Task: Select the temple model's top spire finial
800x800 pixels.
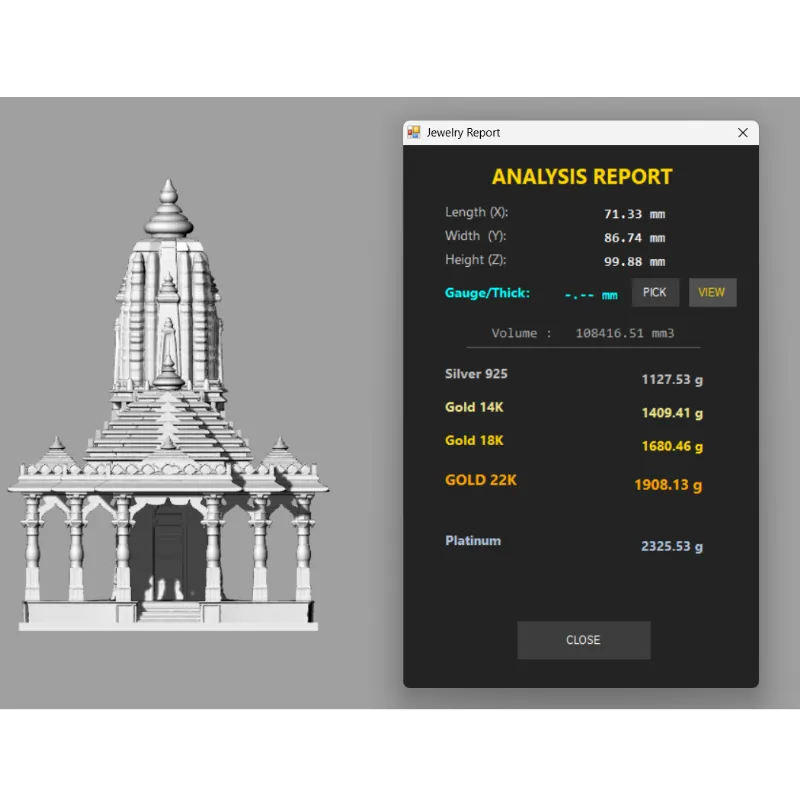Action: (x=170, y=195)
